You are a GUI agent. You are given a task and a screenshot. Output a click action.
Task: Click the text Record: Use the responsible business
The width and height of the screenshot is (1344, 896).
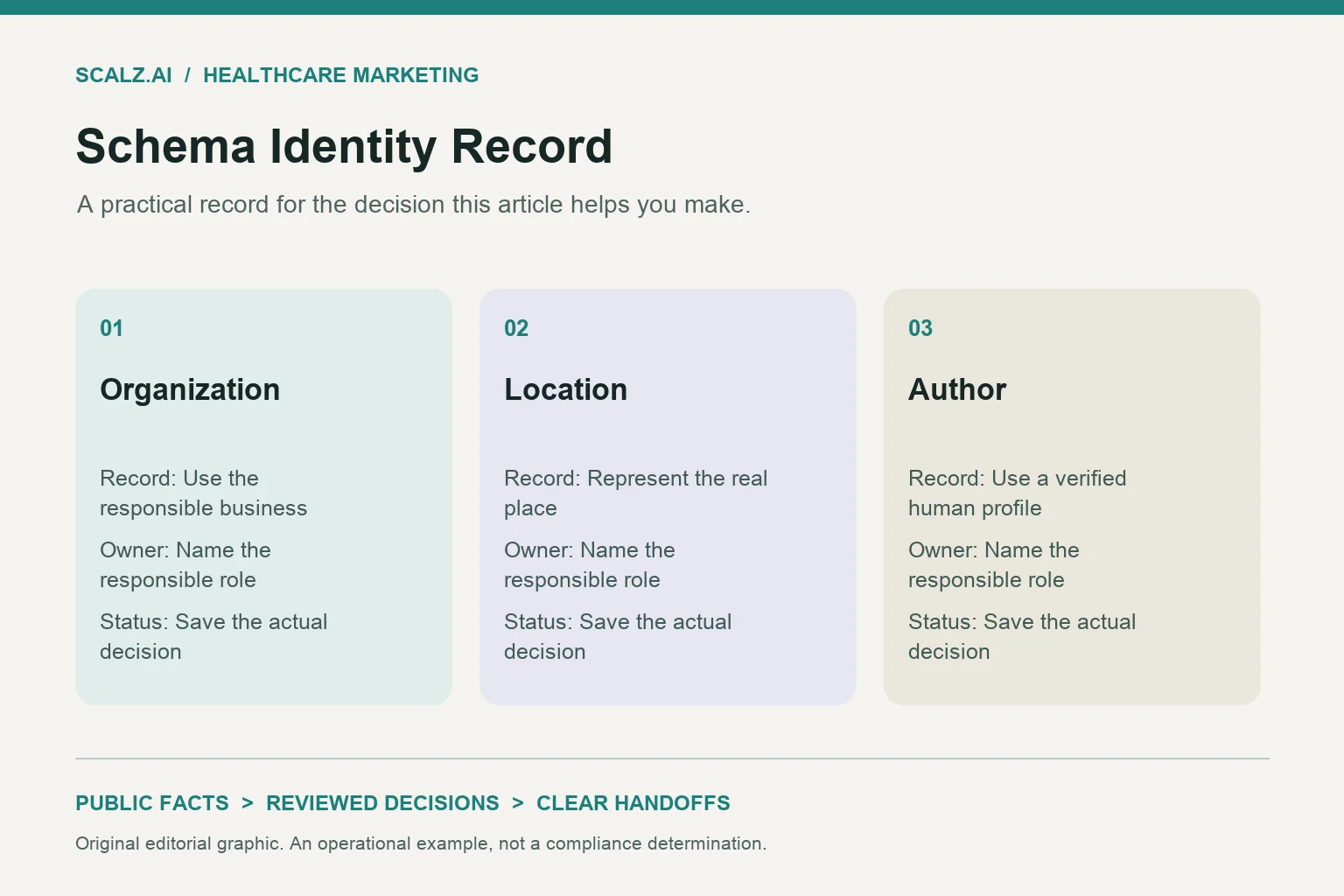pyautogui.click(x=204, y=493)
